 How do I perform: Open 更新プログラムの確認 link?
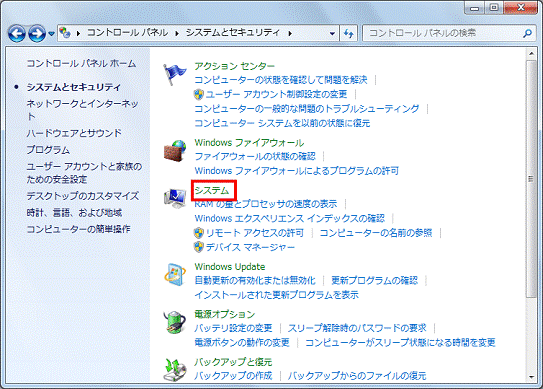click(374, 281)
